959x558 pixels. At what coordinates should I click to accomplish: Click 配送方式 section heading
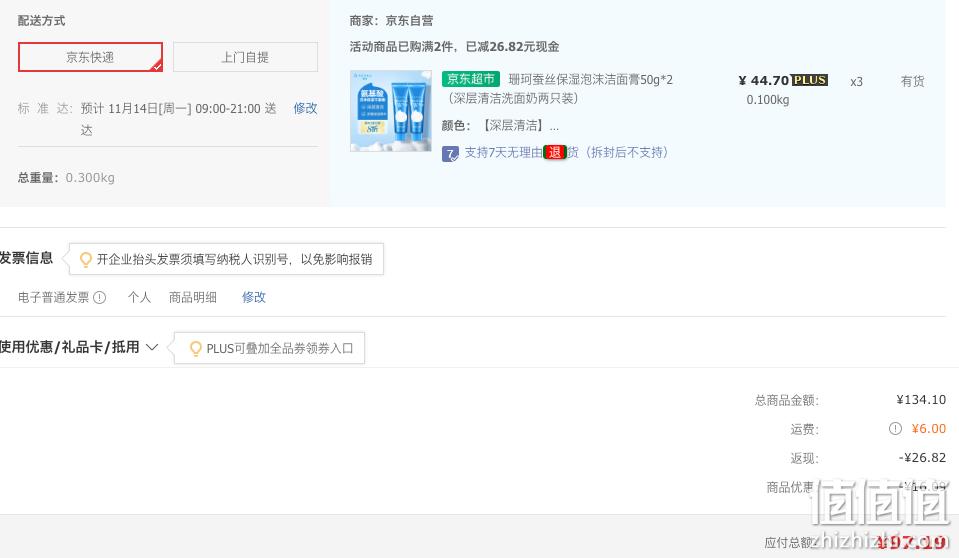click(x=42, y=21)
